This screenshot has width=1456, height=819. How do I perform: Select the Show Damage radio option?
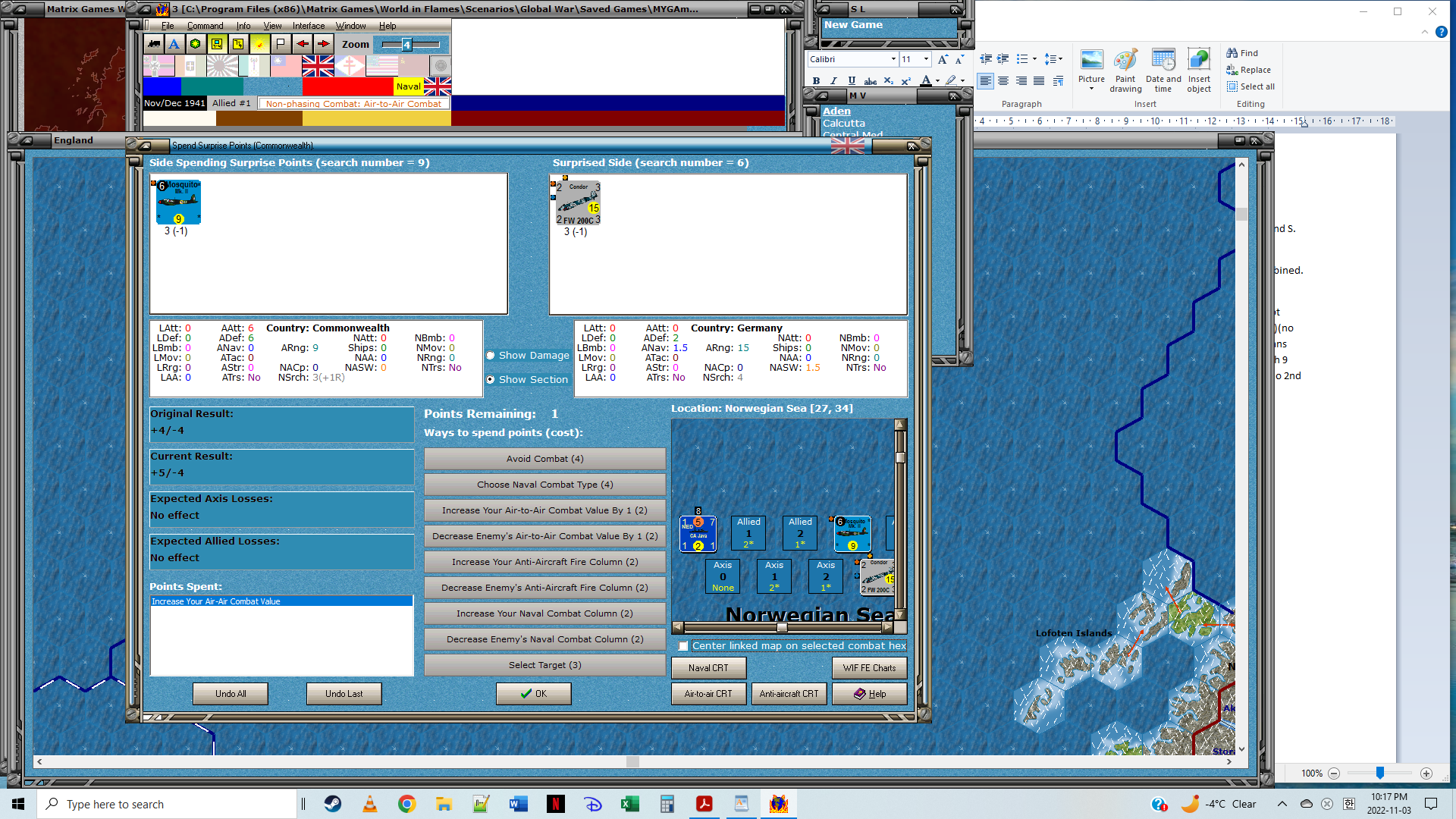(x=491, y=356)
